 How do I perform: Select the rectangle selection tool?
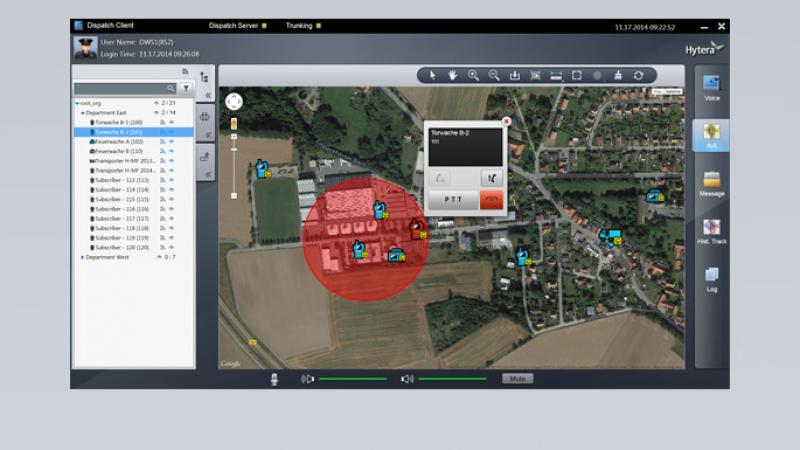[x=577, y=76]
